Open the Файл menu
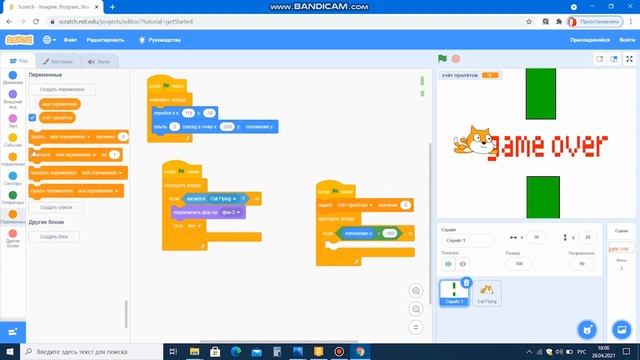 click(70, 40)
